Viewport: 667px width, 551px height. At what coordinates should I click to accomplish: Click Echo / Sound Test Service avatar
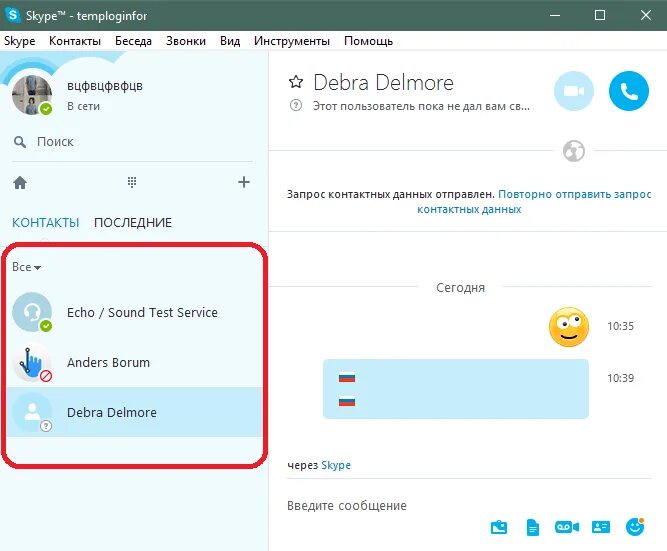pyautogui.click(x=32, y=312)
